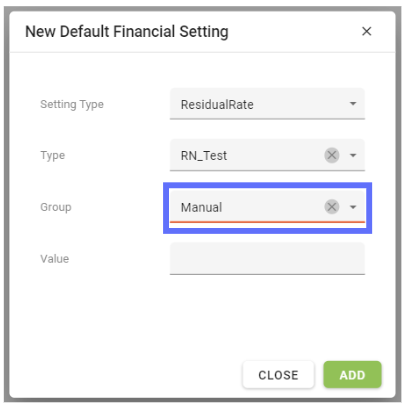This screenshot has width=407, height=406.
Task: Select the RN_Test text in Type field
Action: (x=204, y=156)
